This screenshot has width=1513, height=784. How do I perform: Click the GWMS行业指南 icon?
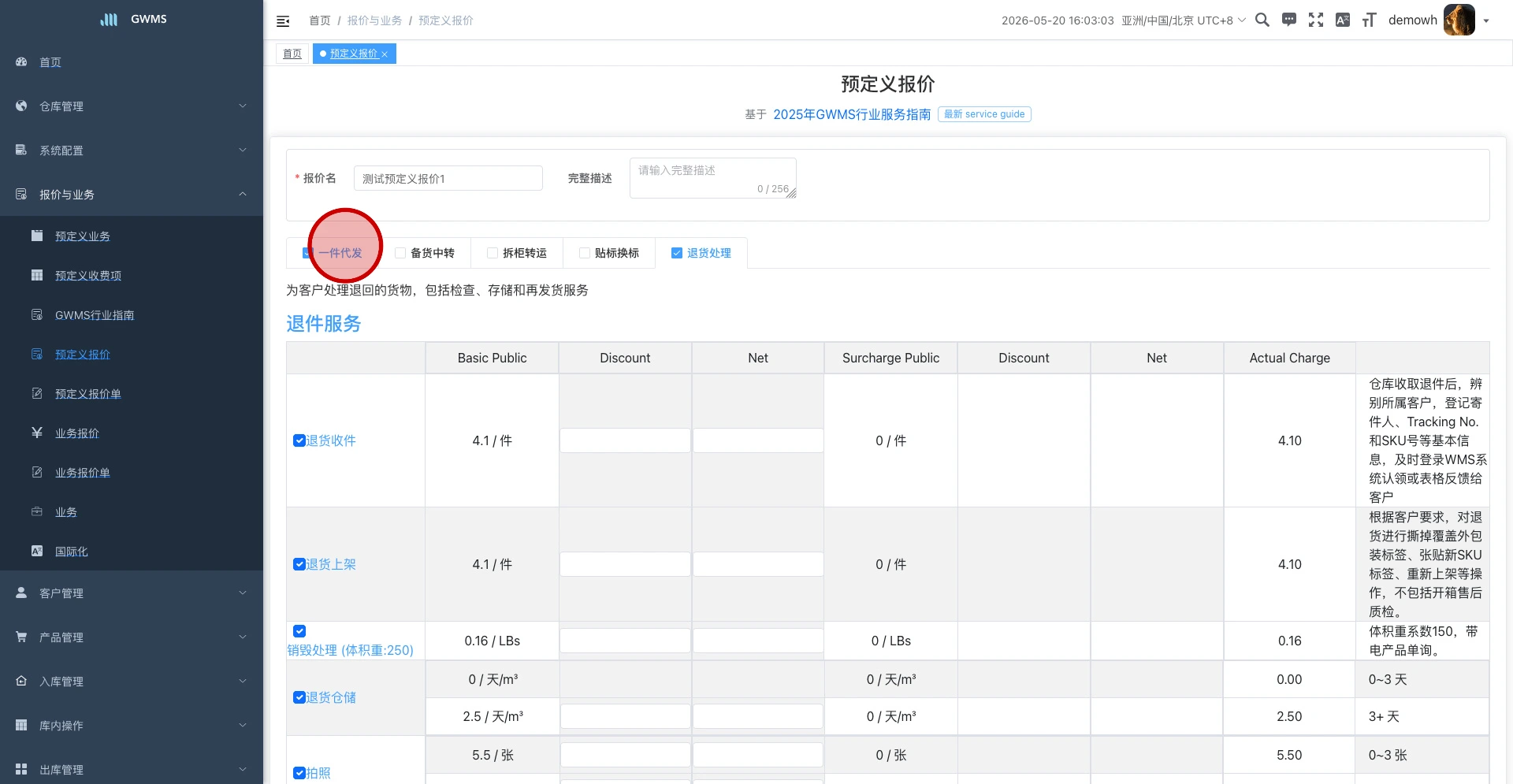coord(37,314)
